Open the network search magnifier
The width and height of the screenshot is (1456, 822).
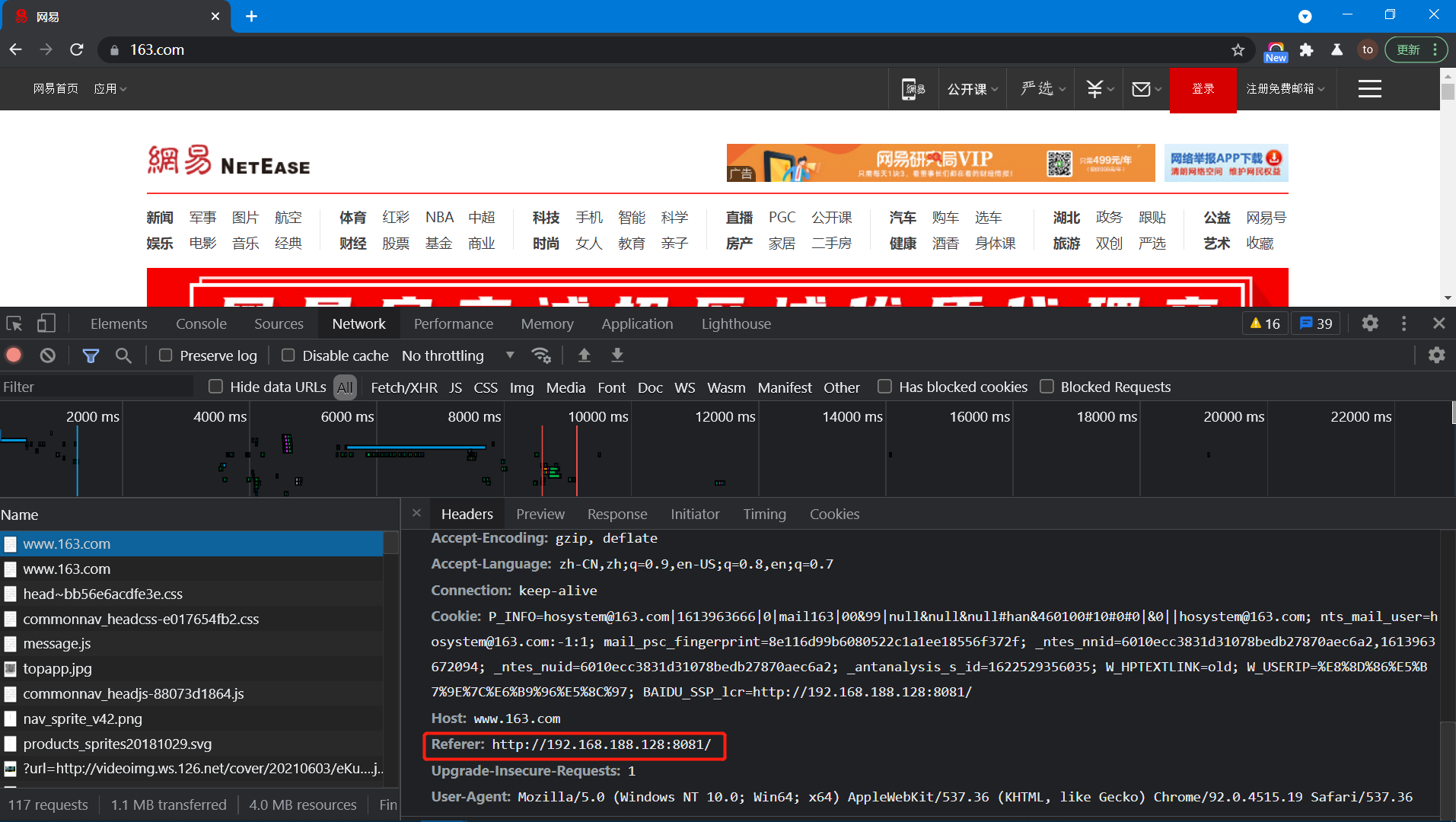[123, 355]
